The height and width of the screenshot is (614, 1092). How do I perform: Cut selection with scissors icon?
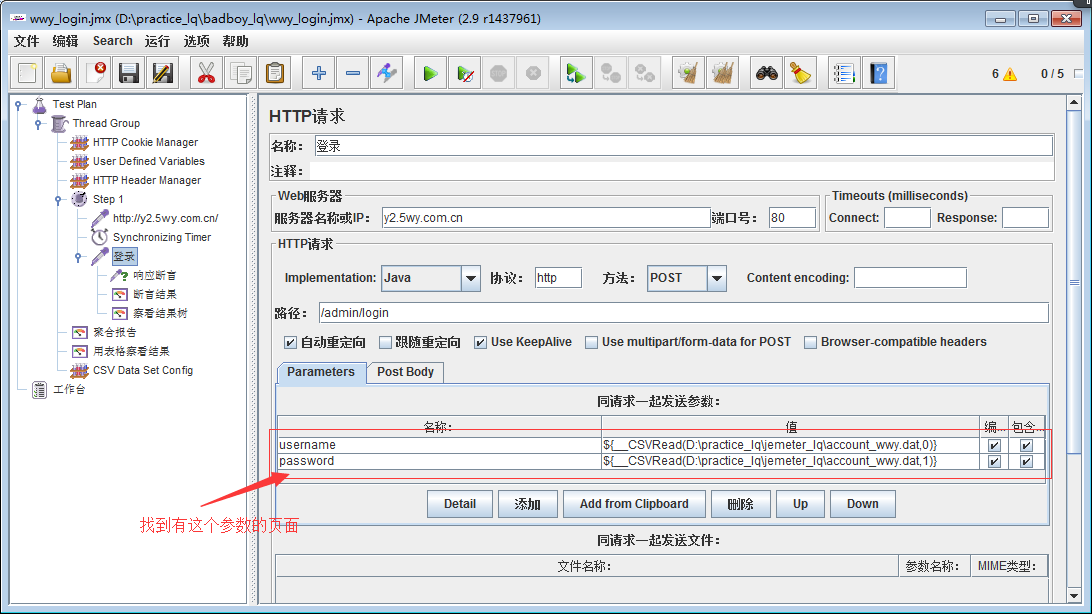pyautogui.click(x=206, y=73)
